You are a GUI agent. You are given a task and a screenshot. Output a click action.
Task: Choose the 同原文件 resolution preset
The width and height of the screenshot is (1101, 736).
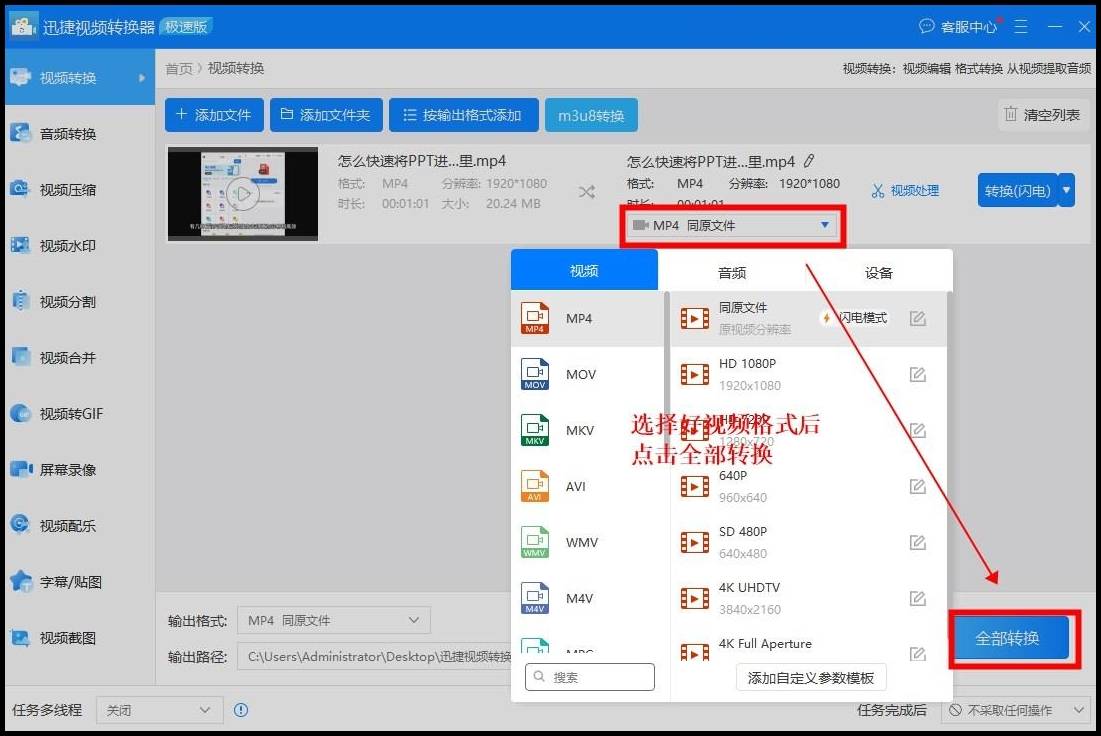[809, 318]
